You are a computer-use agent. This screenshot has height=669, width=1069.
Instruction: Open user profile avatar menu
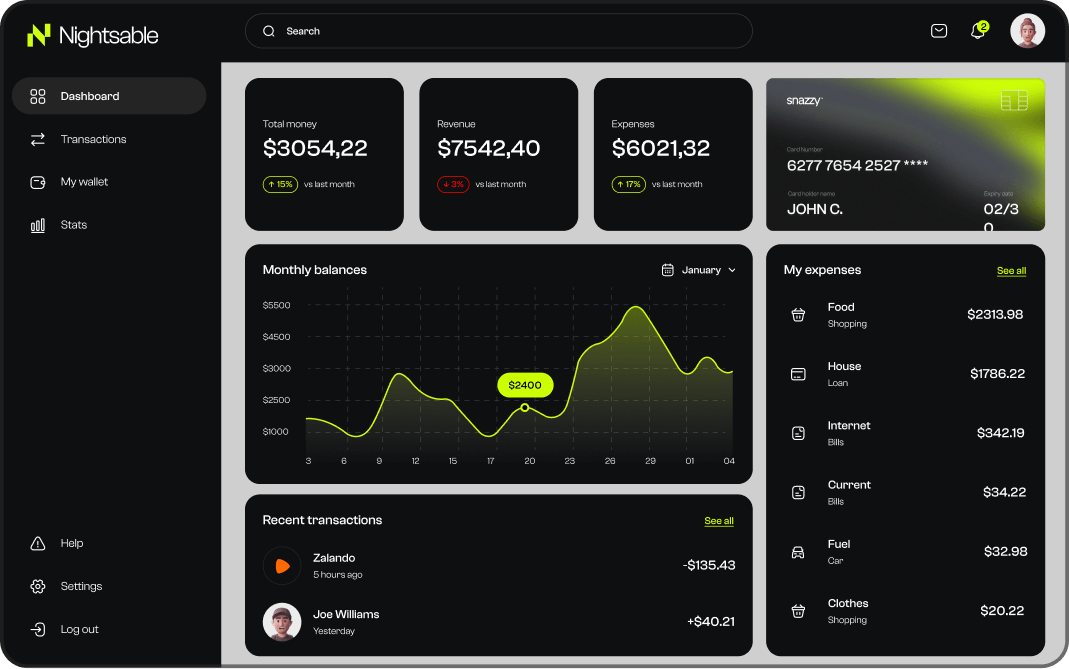coord(1027,31)
